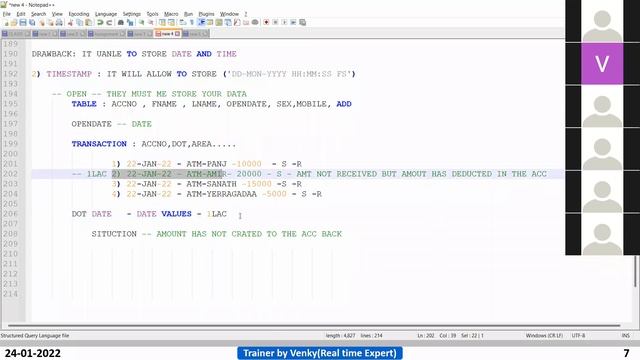640x360 pixels.
Task: Click the macro Playback icon
Action: coord(284,22)
